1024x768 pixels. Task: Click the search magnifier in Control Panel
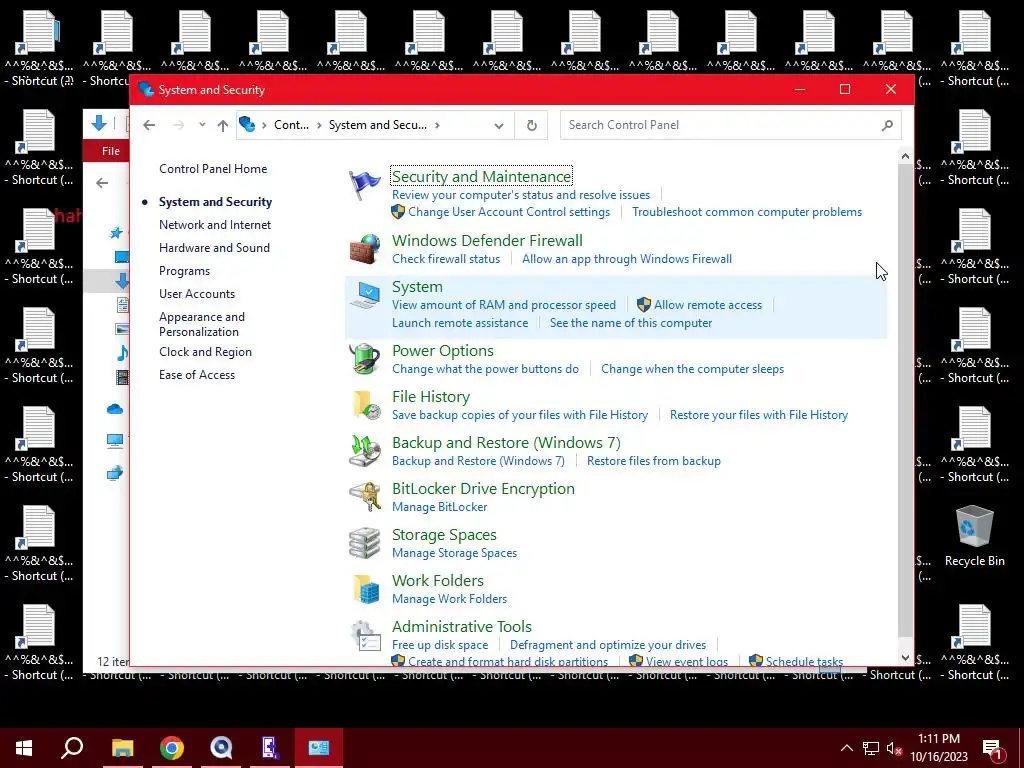coord(887,125)
